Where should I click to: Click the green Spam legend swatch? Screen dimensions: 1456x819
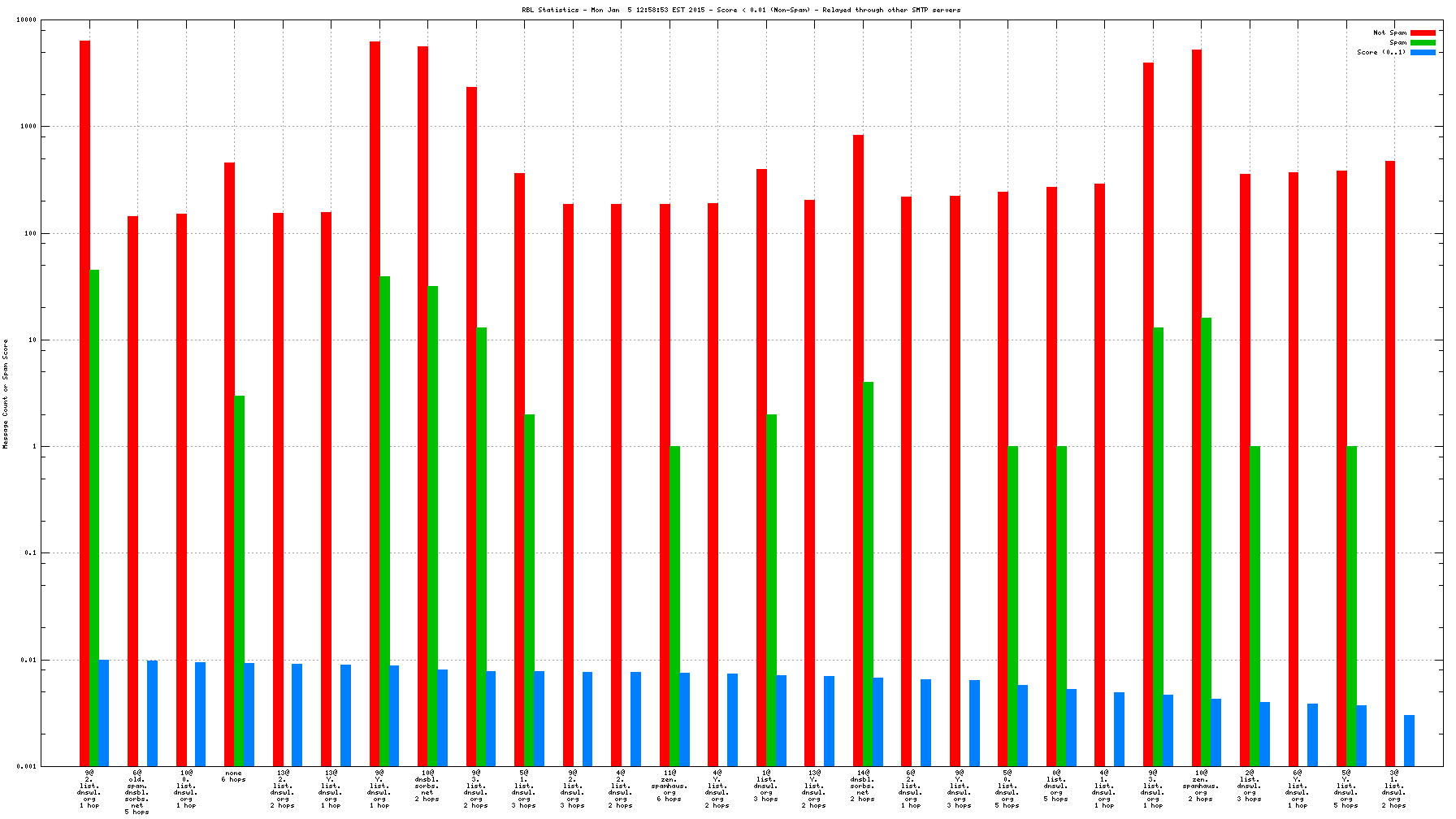click(x=1423, y=42)
